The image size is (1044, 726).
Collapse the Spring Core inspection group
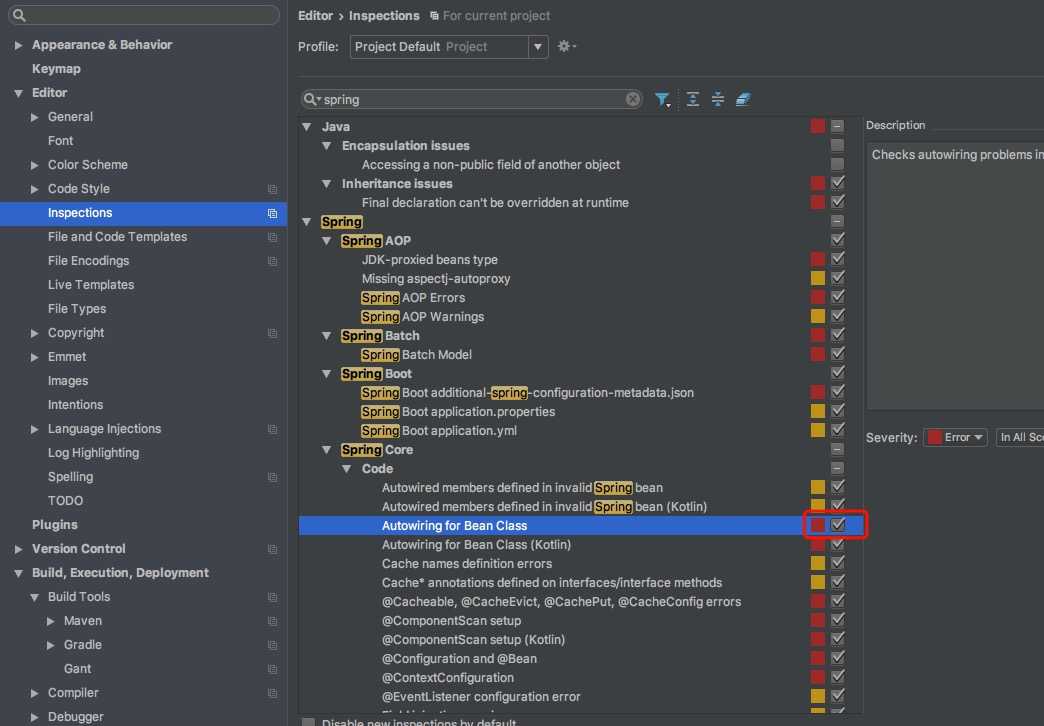pos(327,450)
